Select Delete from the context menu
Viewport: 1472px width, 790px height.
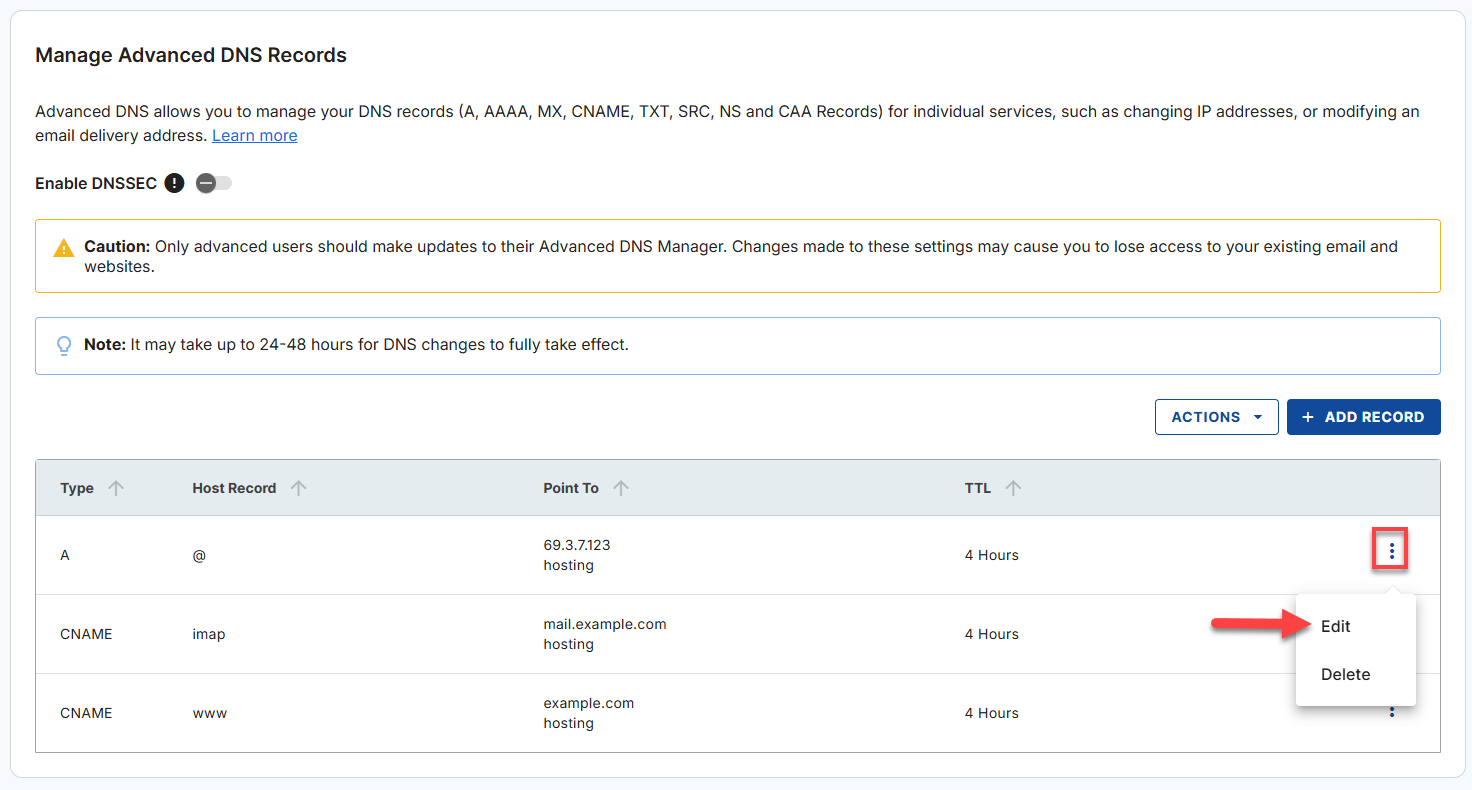coord(1345,674)
